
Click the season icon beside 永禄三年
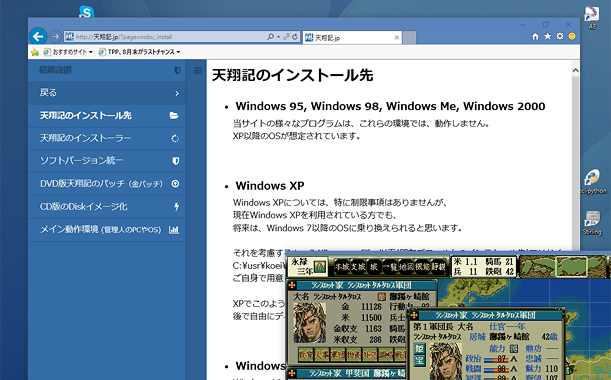point(320,267)
